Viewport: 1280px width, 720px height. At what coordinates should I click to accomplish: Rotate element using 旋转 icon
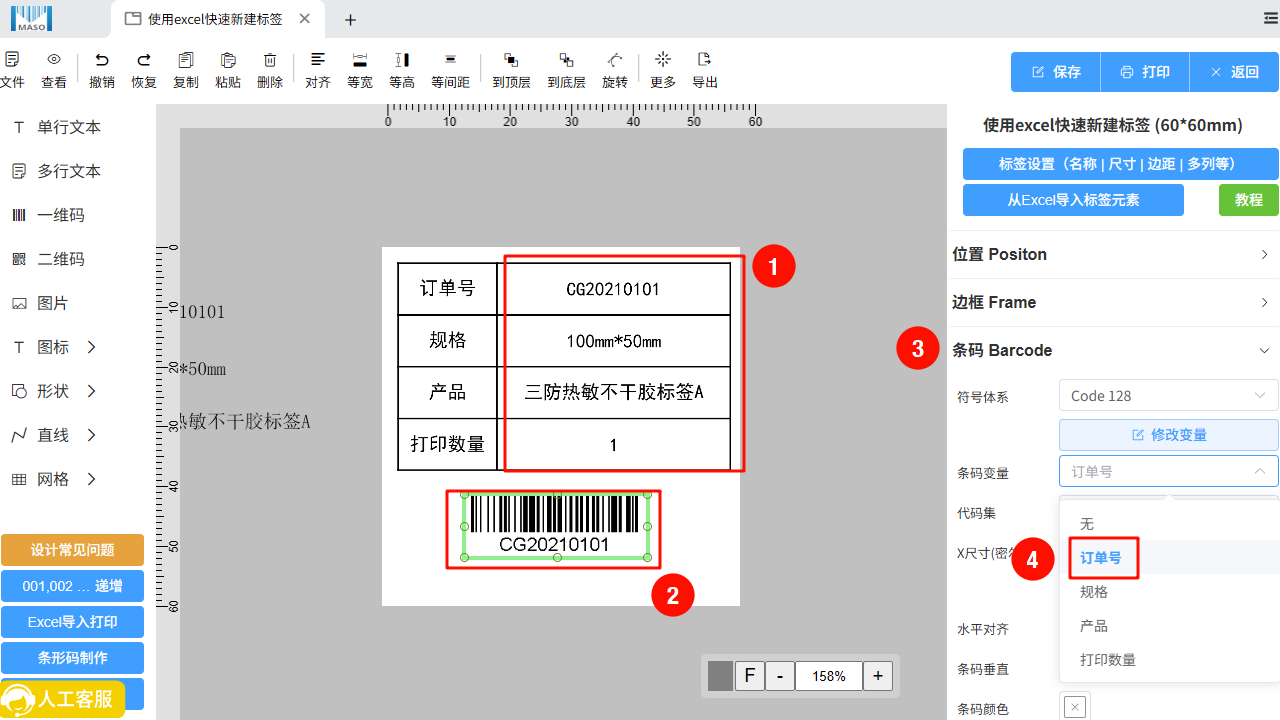coord(615,60)
